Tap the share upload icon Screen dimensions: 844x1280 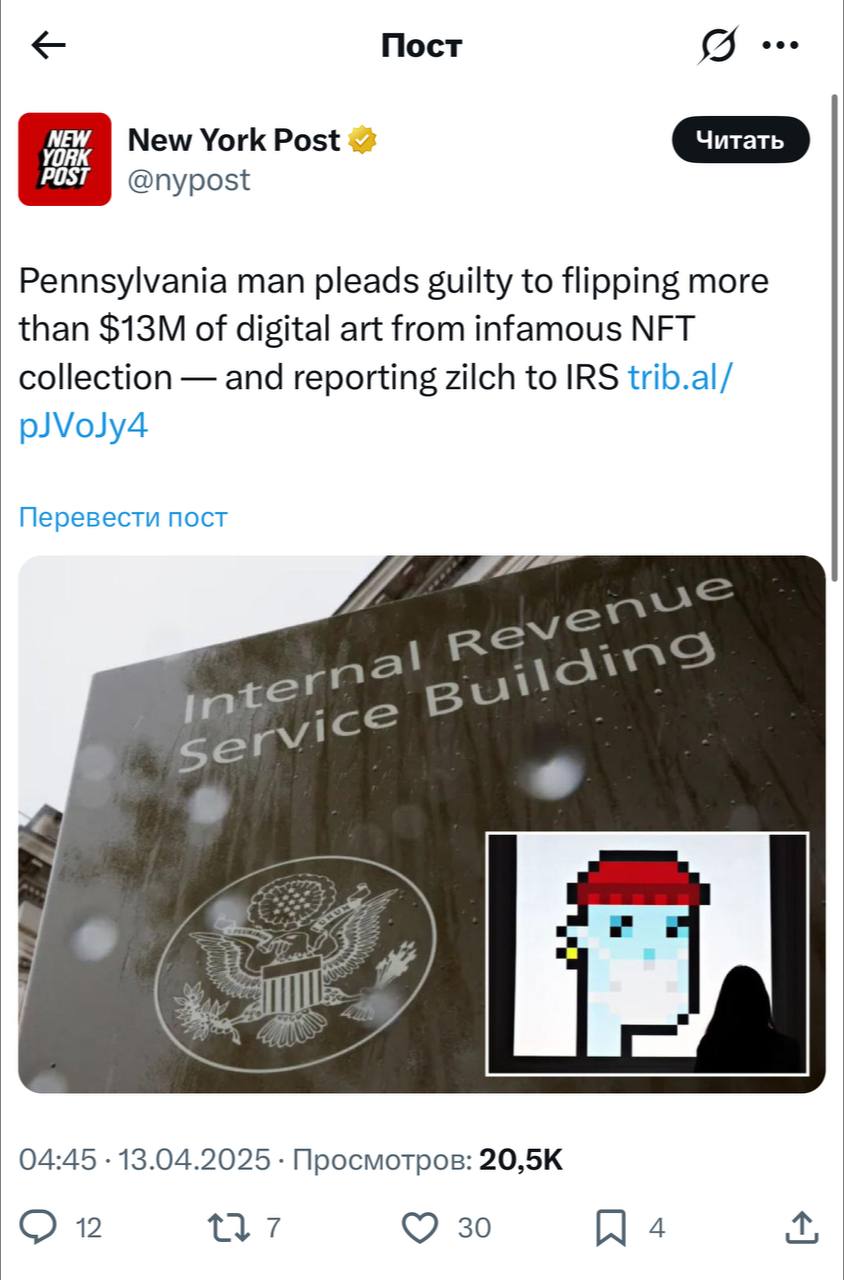point(803,1226)
